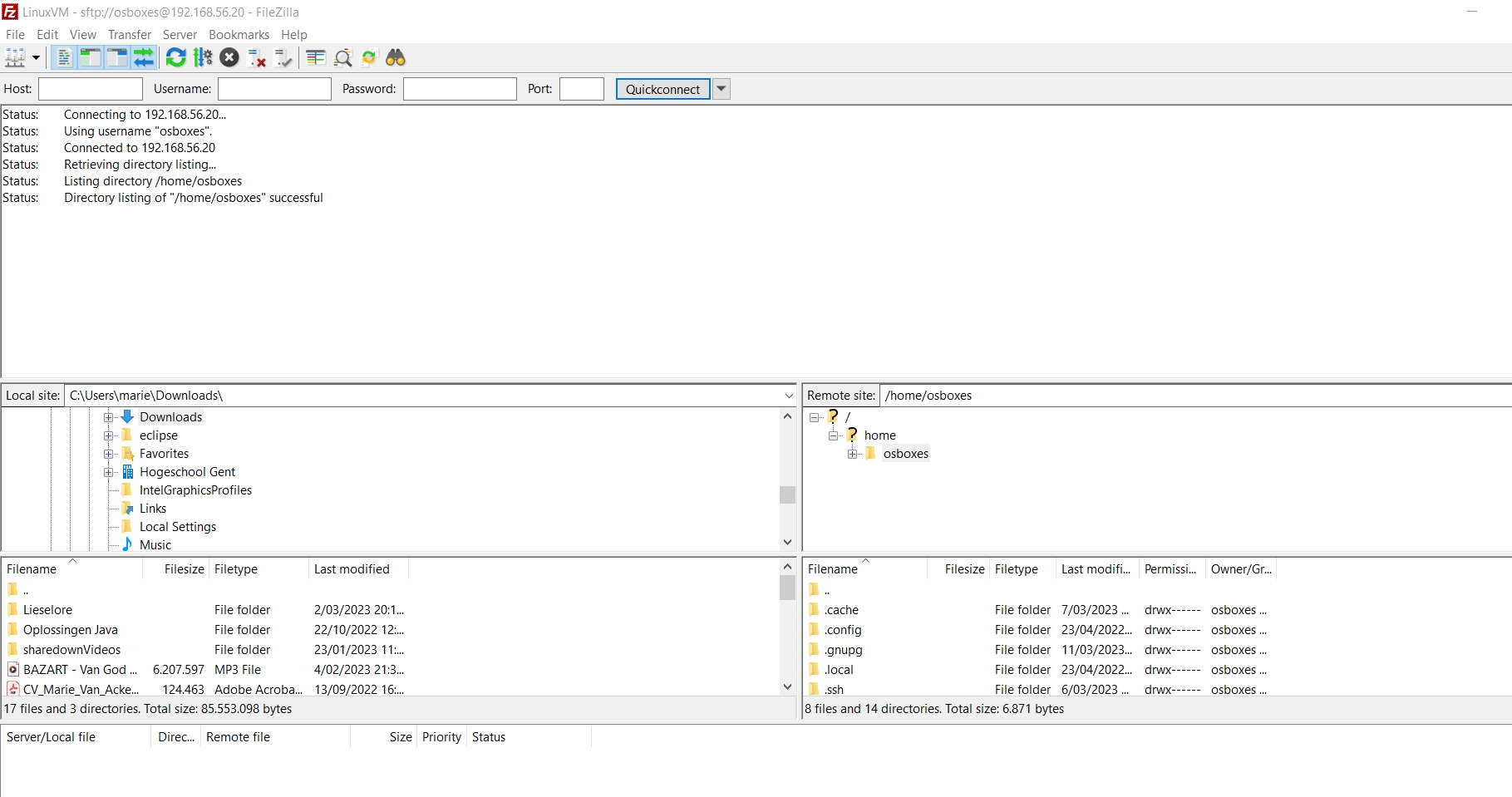The width and height of the screenshot is (1512, 797).
Task: Click the Quickconnect button
Action: [x=662, y=89]
